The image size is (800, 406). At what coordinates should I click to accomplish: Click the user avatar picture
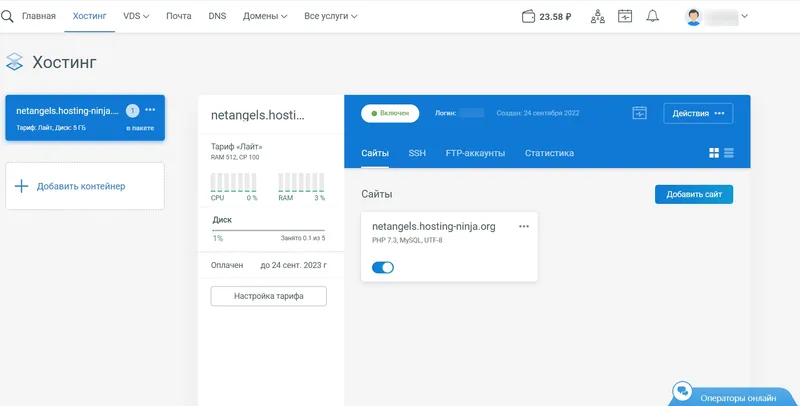[693, 17]
